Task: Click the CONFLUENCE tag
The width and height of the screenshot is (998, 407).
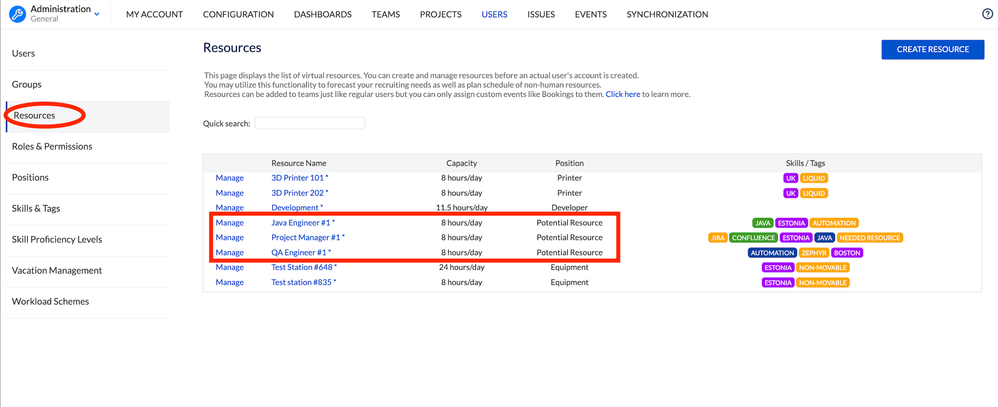Action: point(754,238)
